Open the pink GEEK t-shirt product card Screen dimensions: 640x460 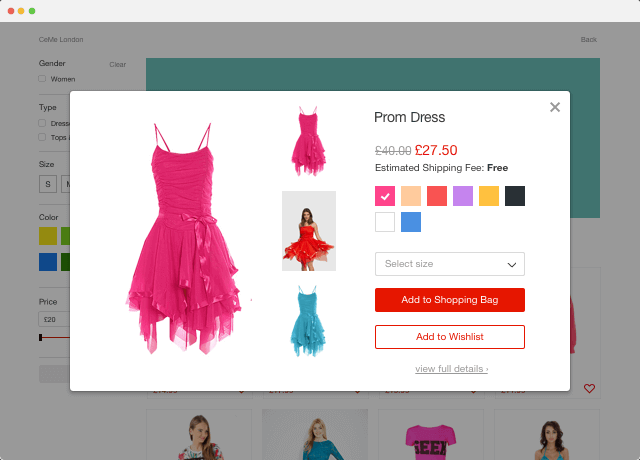[431, 435]
